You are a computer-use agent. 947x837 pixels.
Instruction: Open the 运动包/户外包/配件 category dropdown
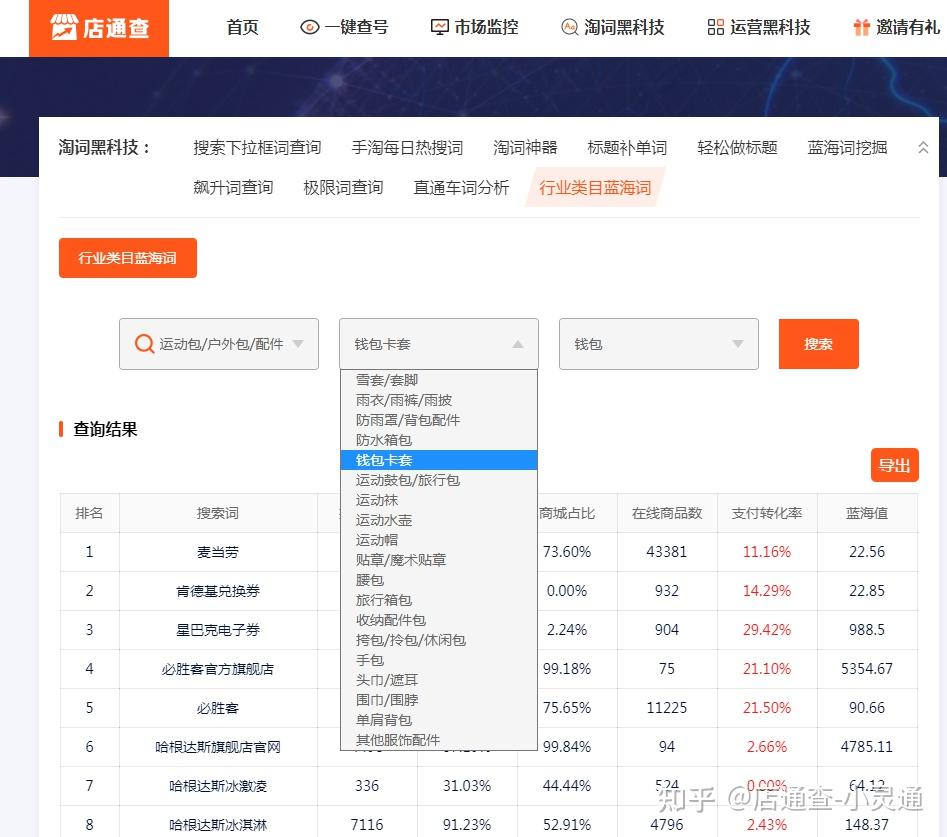219,344
